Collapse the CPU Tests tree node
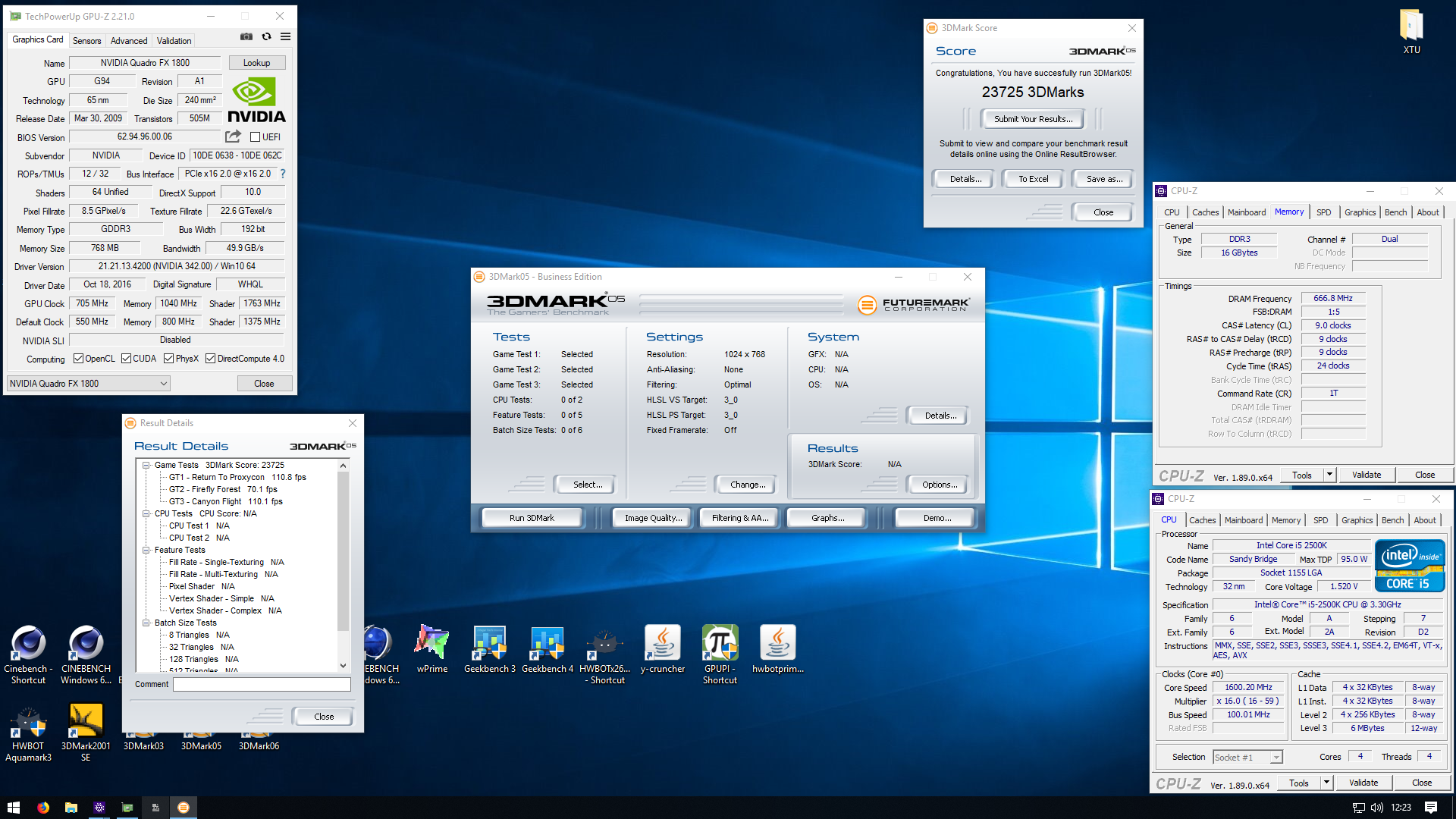 pyautogui.click(x=146, y=513)
